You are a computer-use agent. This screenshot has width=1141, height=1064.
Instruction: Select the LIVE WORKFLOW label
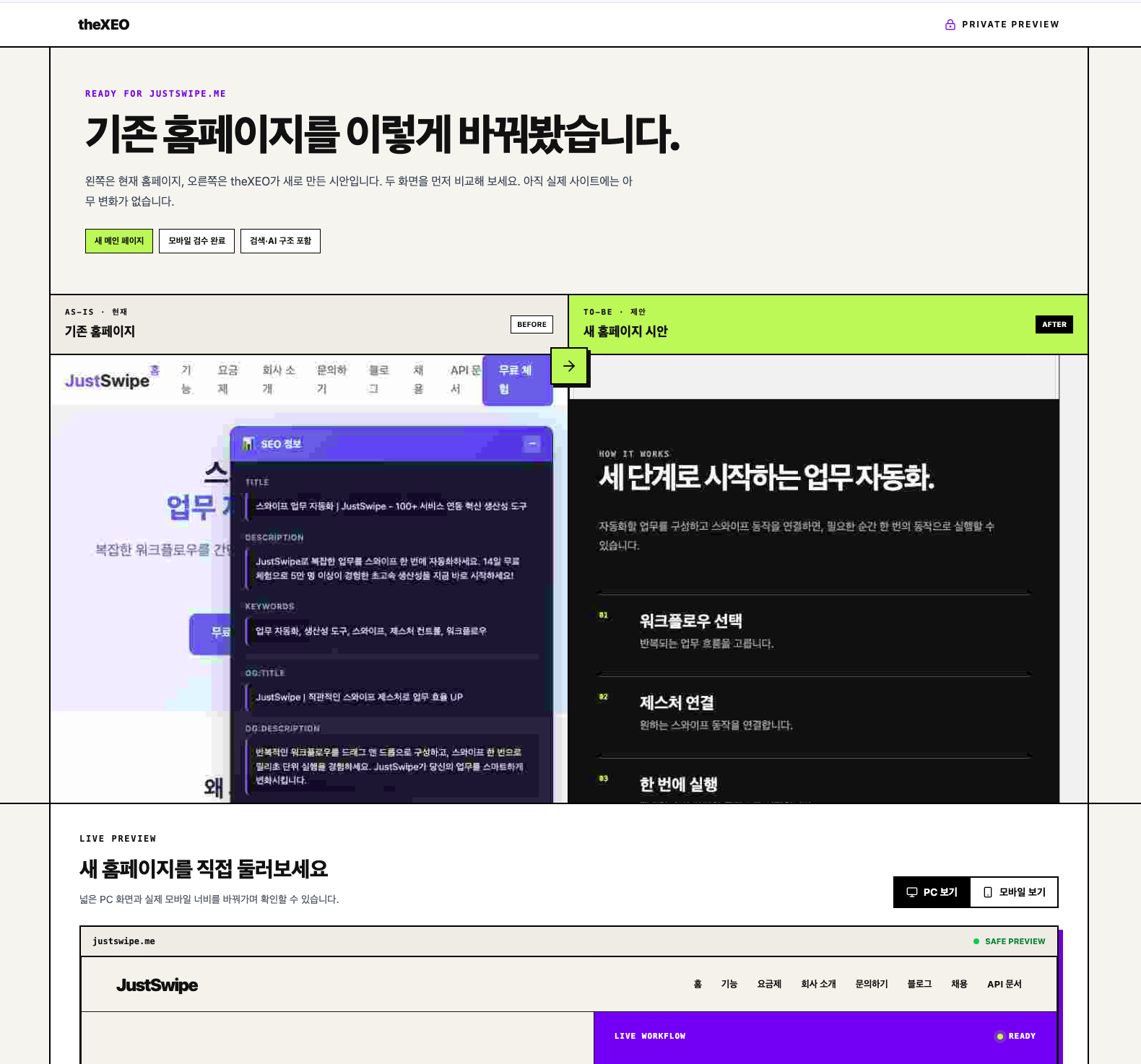coord(650,1037)
